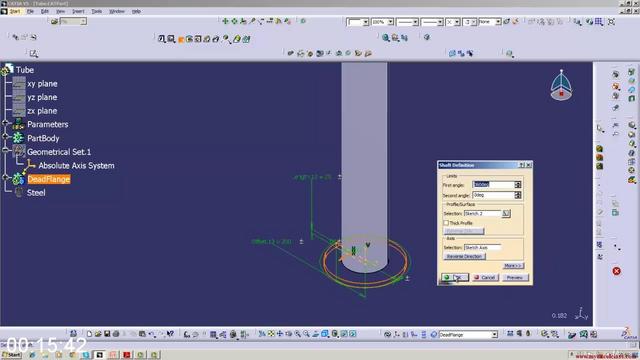The image size is (640, 360).
Task: Activate Fly mode icon in View toolbar
Action: click(x=262, y=334)
